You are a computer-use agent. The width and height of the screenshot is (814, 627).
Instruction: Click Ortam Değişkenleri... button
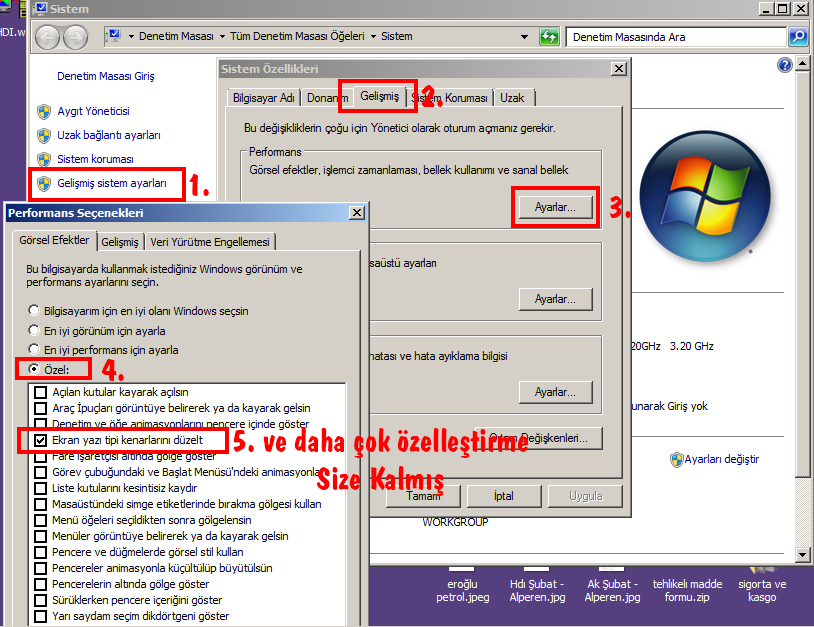(538, 438)
